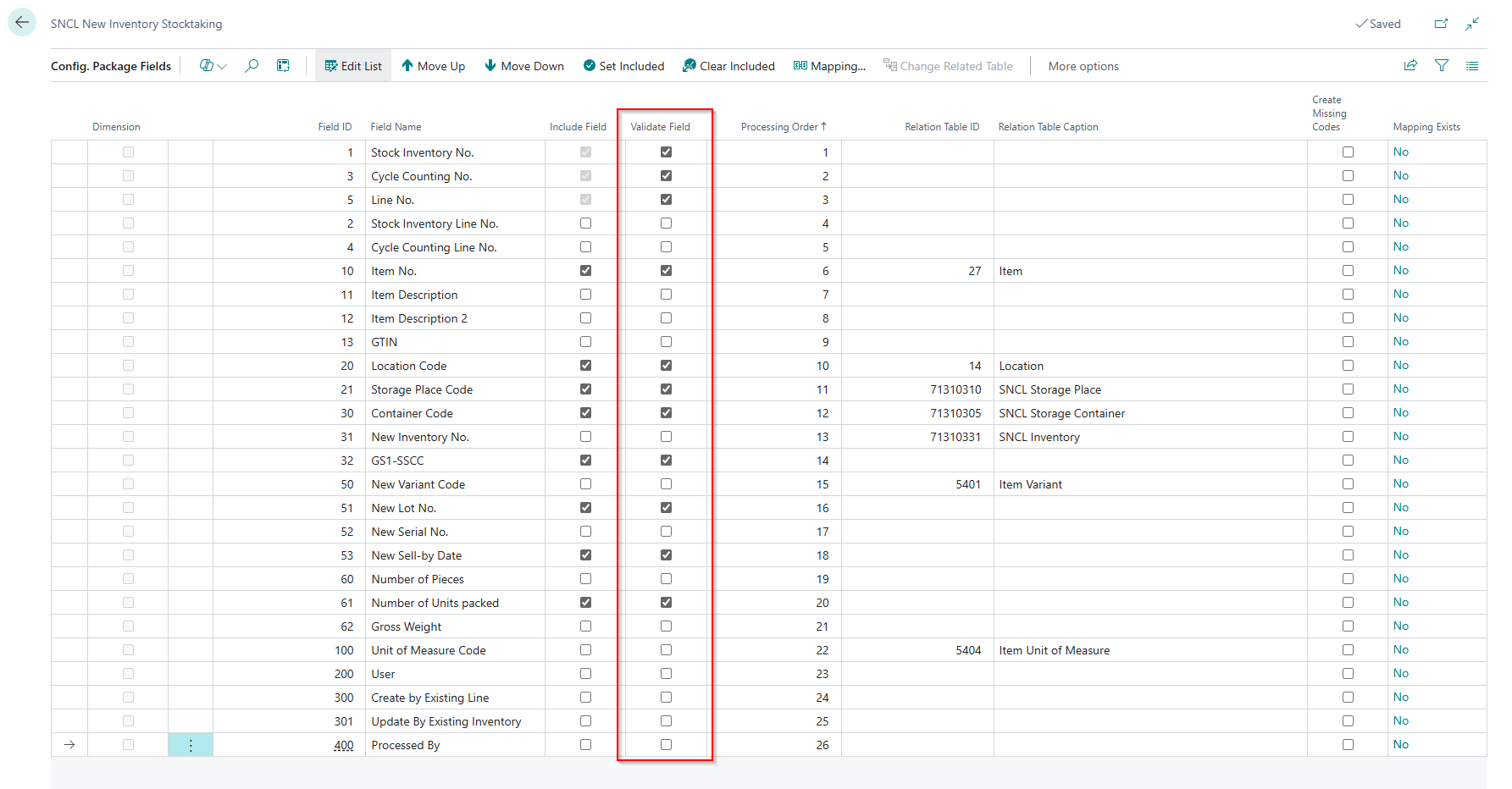Click Move Up action
The height and width of the screenshot is (789, 1512).
click(433, 66)
